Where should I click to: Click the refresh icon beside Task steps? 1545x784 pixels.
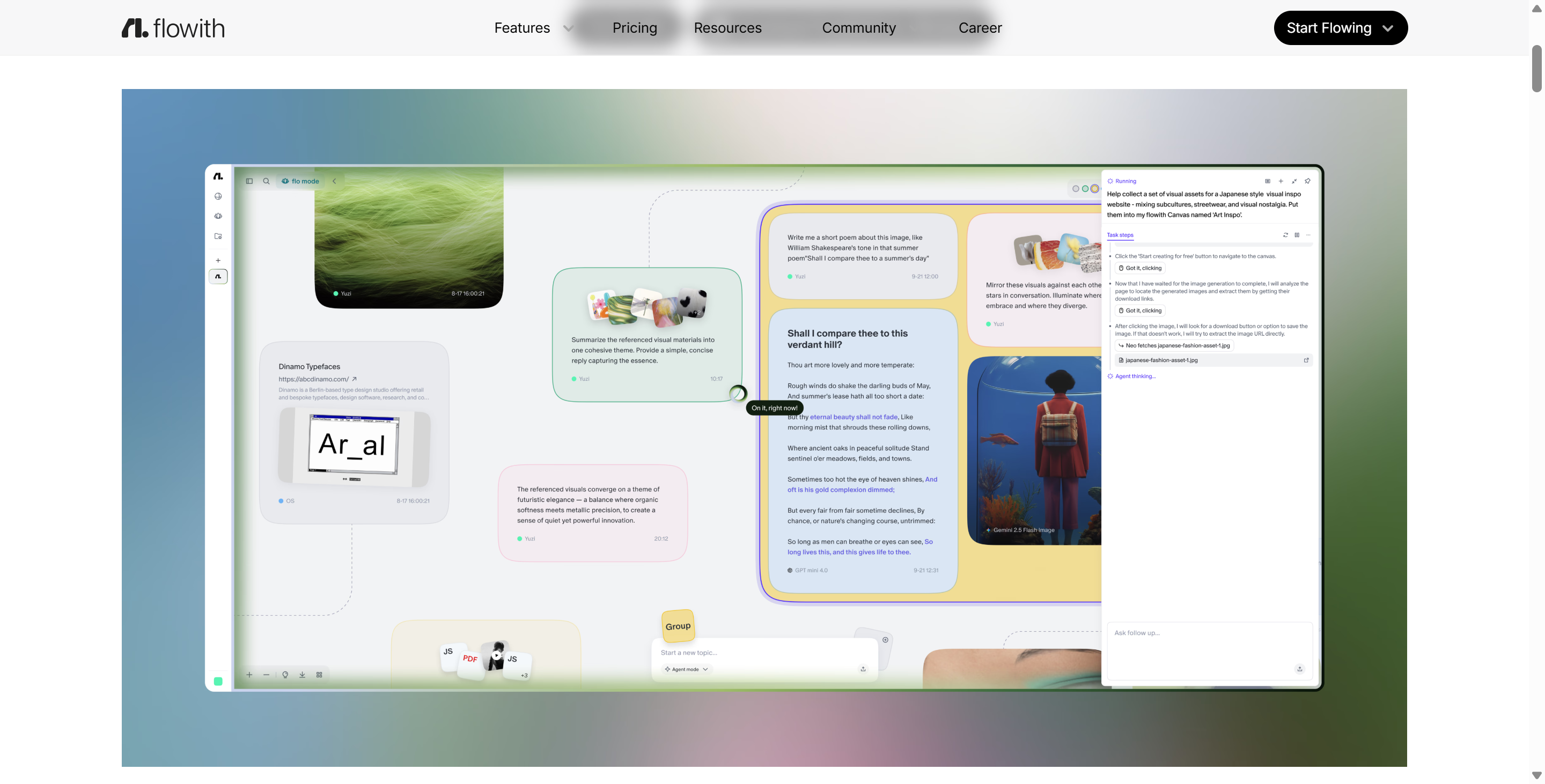pos(1285,235)
